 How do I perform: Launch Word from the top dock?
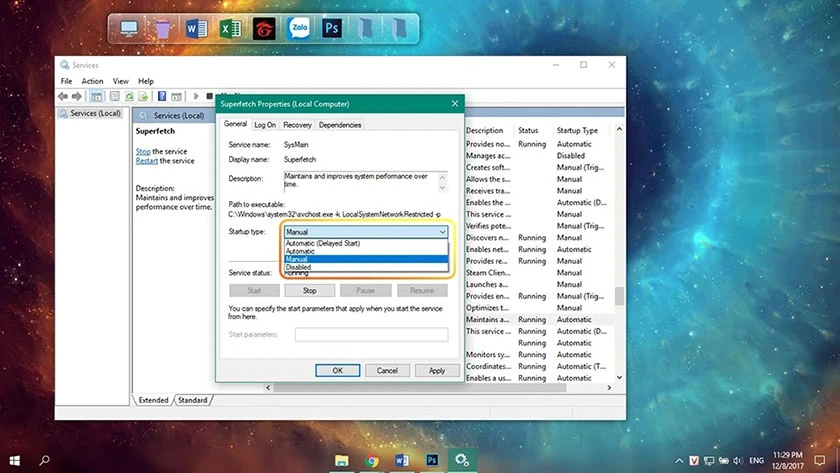(196, 28)
